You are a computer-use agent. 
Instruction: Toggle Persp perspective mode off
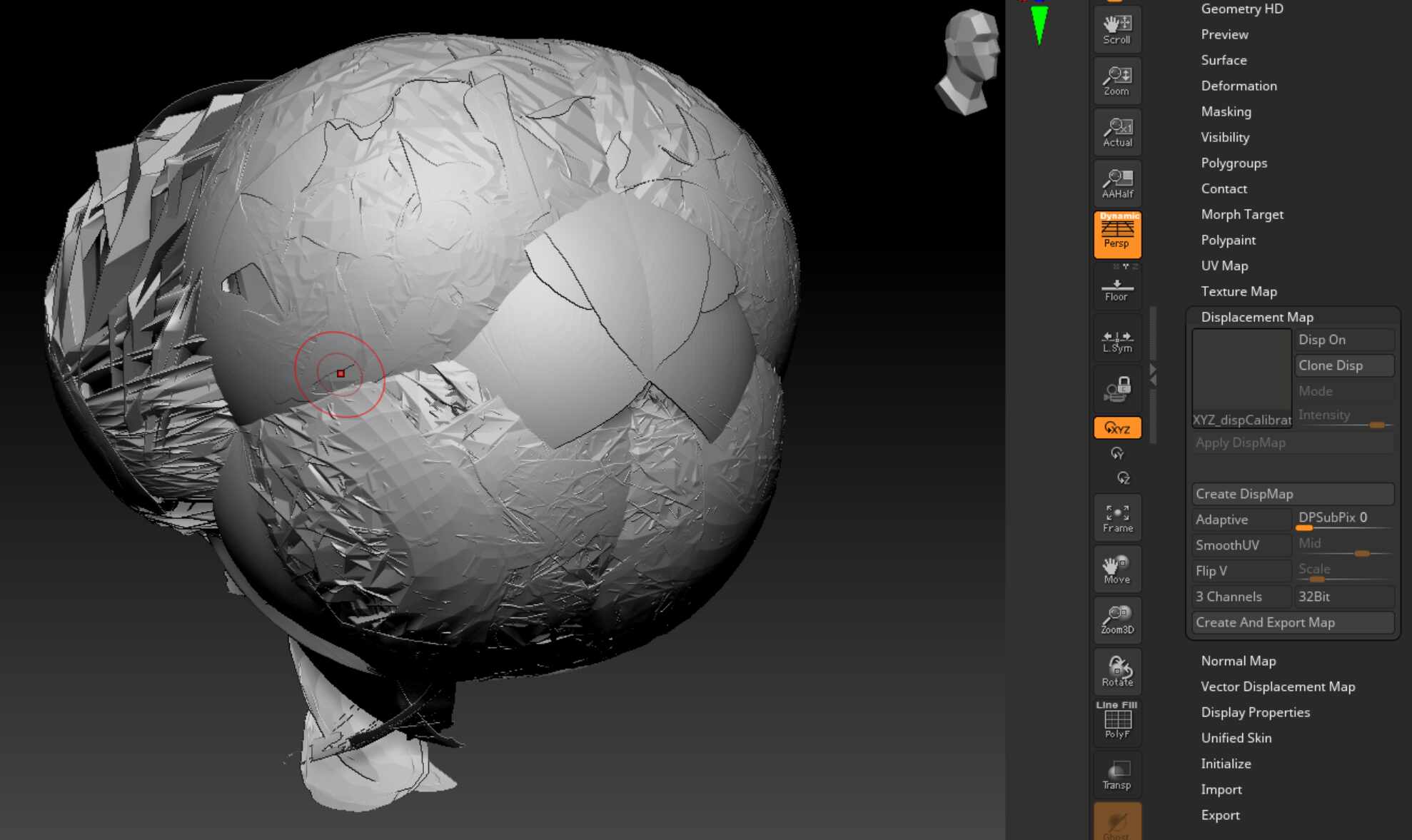coord(1117,234)
